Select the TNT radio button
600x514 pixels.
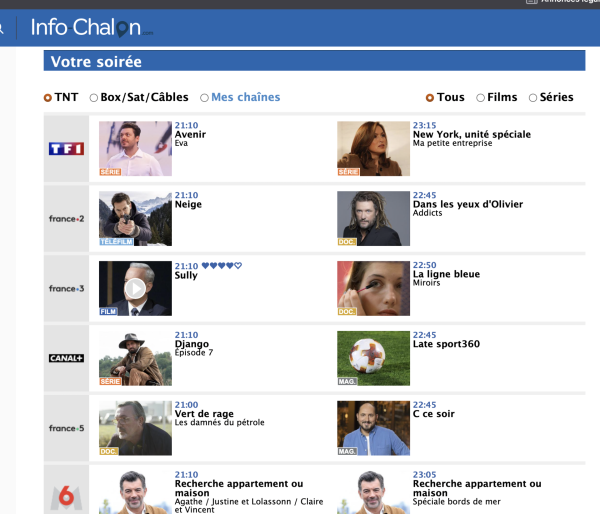(47, 98)
